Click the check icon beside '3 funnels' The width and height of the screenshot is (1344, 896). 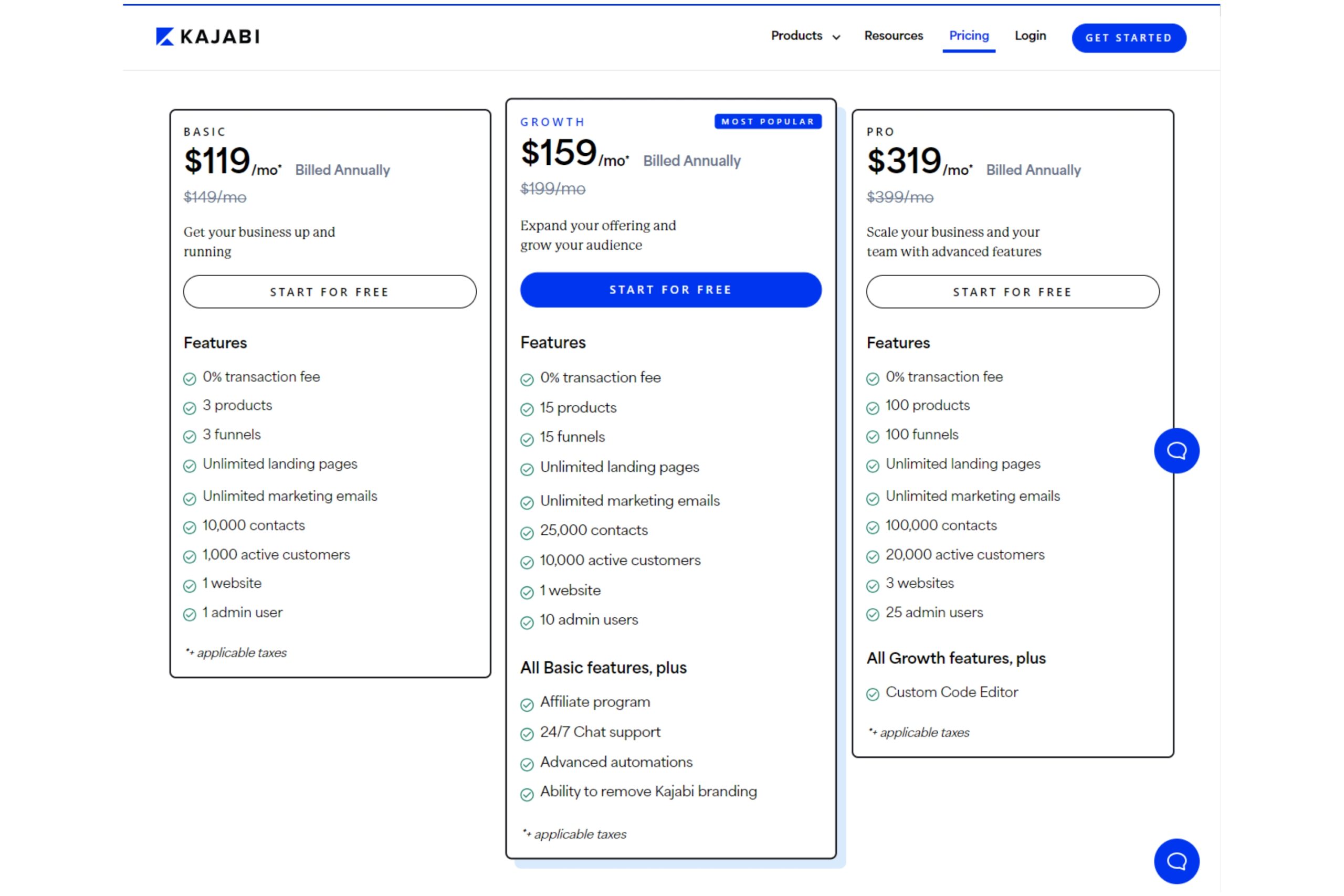pyautogui.click(x=189, y=437)
